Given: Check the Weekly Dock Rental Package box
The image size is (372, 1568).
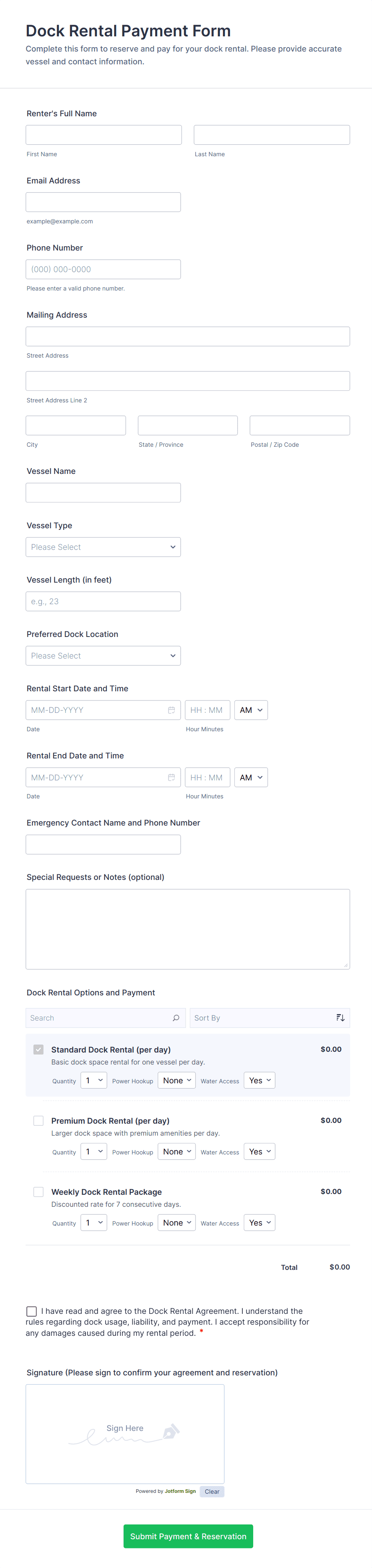Looking at the screenshot, I should [38, 1192].
